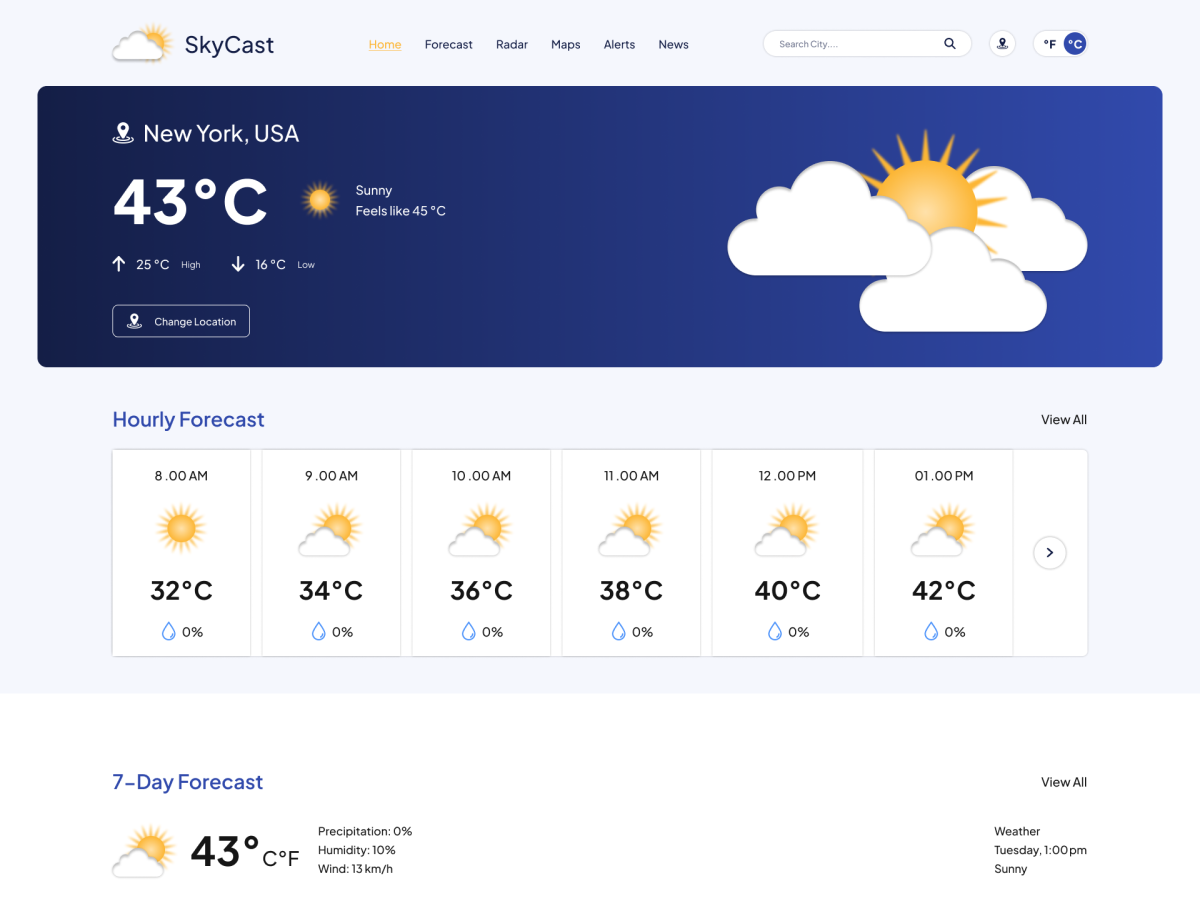Open the Home nav item

[385, 44]
